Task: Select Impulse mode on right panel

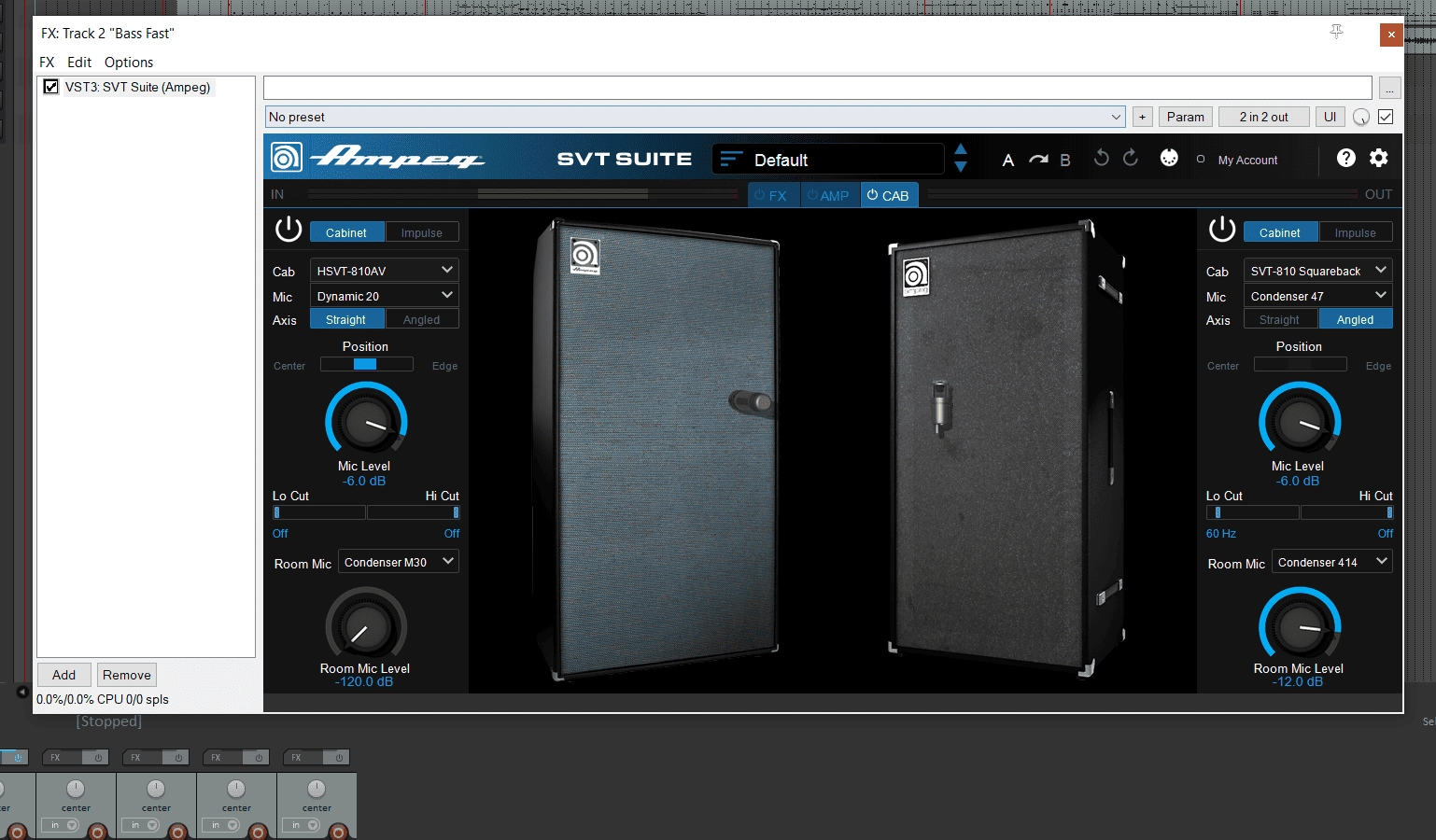Action: [1356, 232]
